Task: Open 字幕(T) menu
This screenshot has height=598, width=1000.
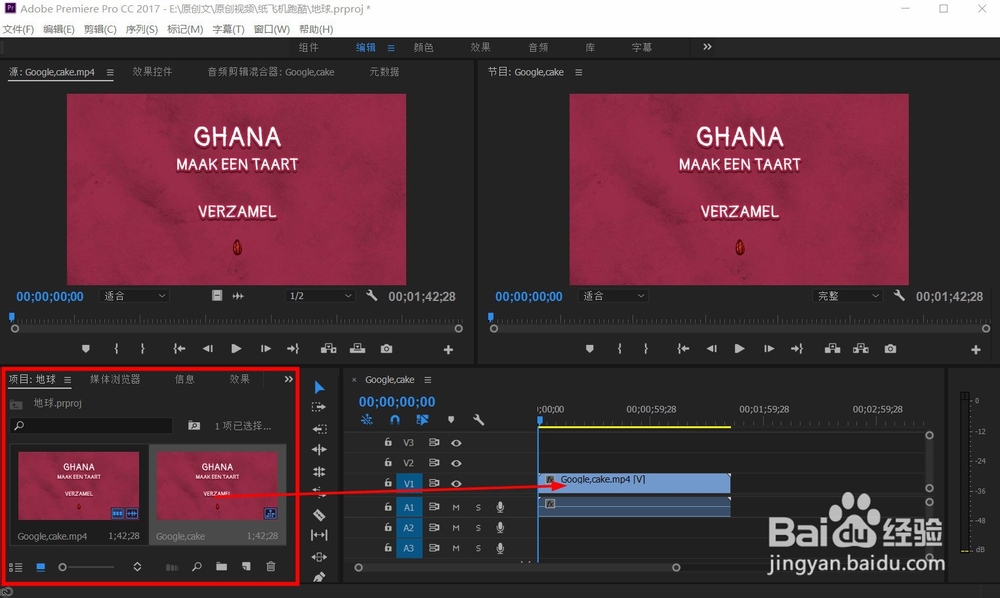Action: (x=228, y=29)
